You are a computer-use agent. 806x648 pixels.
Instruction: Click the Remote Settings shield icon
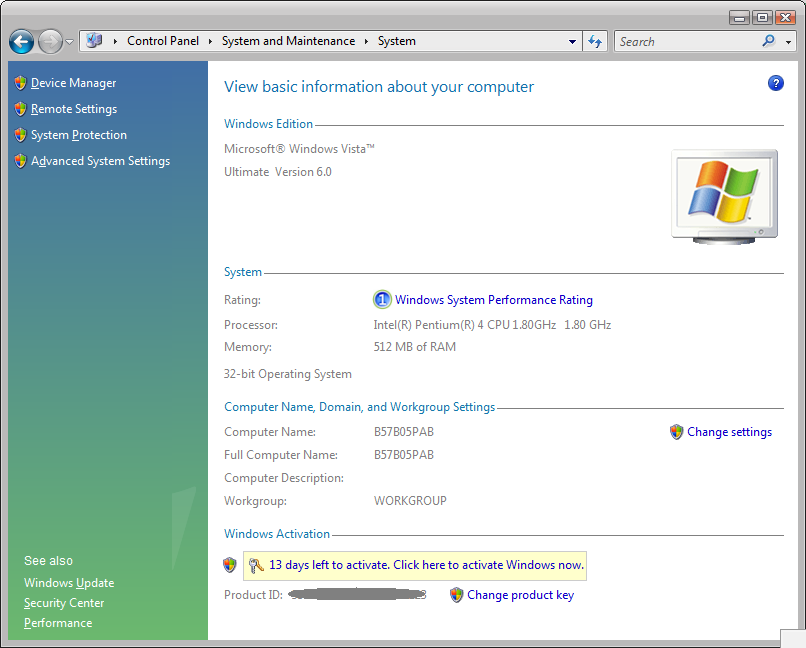[21, 109]
